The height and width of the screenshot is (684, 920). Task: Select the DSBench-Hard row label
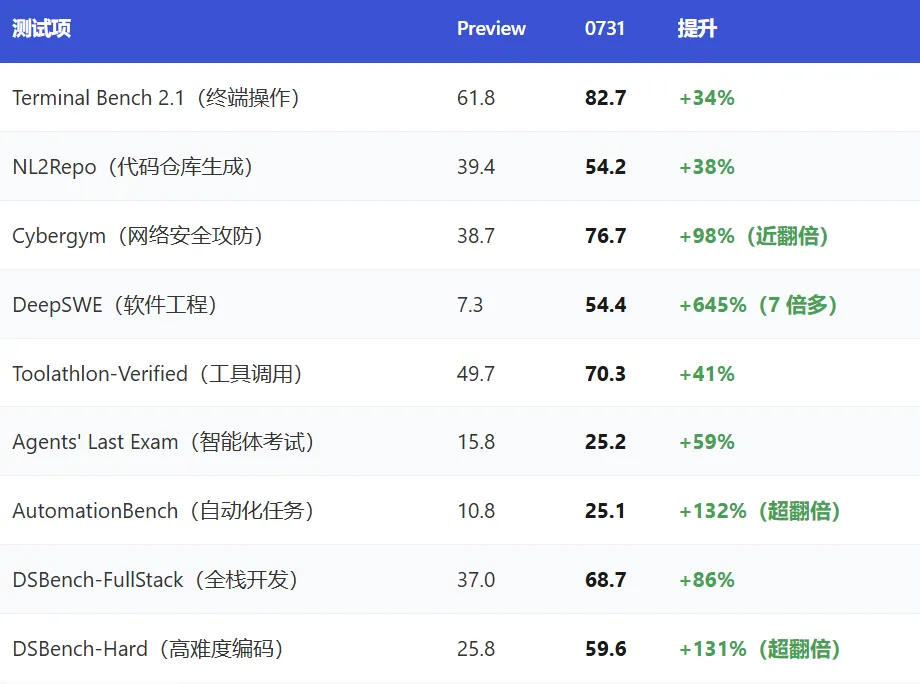(x=148, y=649)
